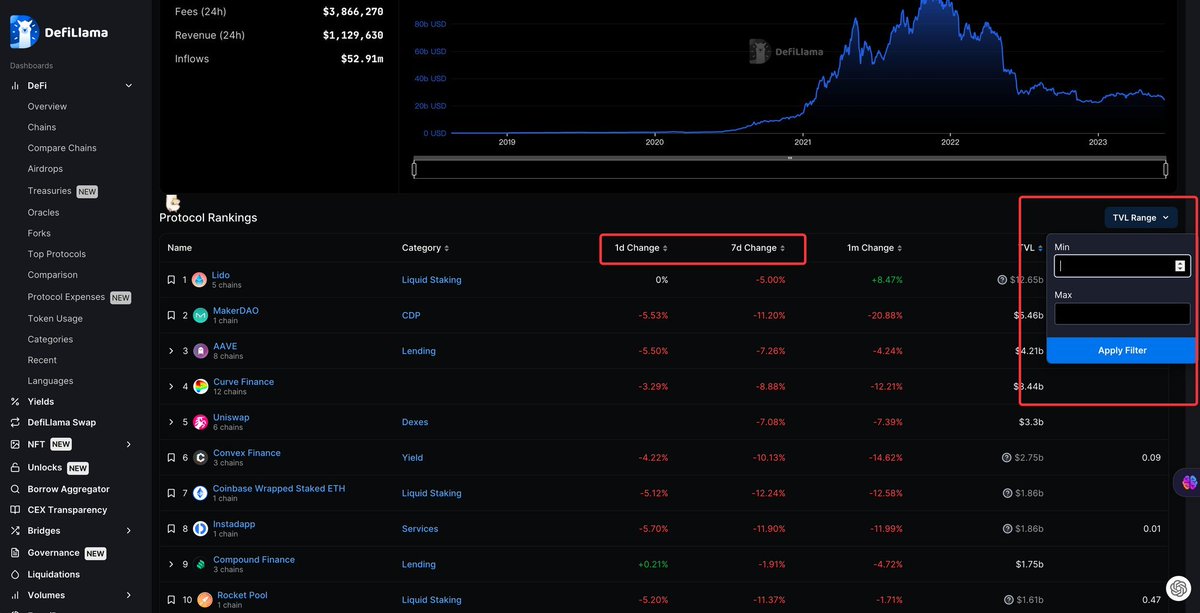The width and height of the screenshot is (1200, 613).
Task: Click the left handle of chart range slider
Action: click(x=414, y=170)
